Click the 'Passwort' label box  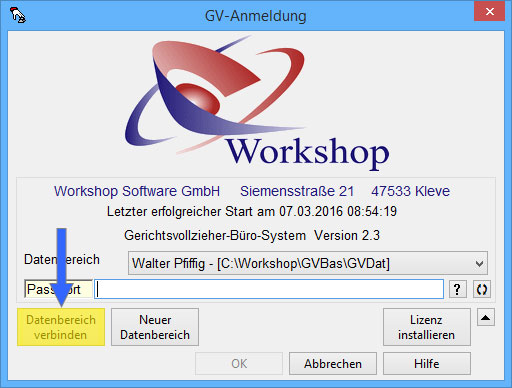pyautogui.click(x=58, y=289)
